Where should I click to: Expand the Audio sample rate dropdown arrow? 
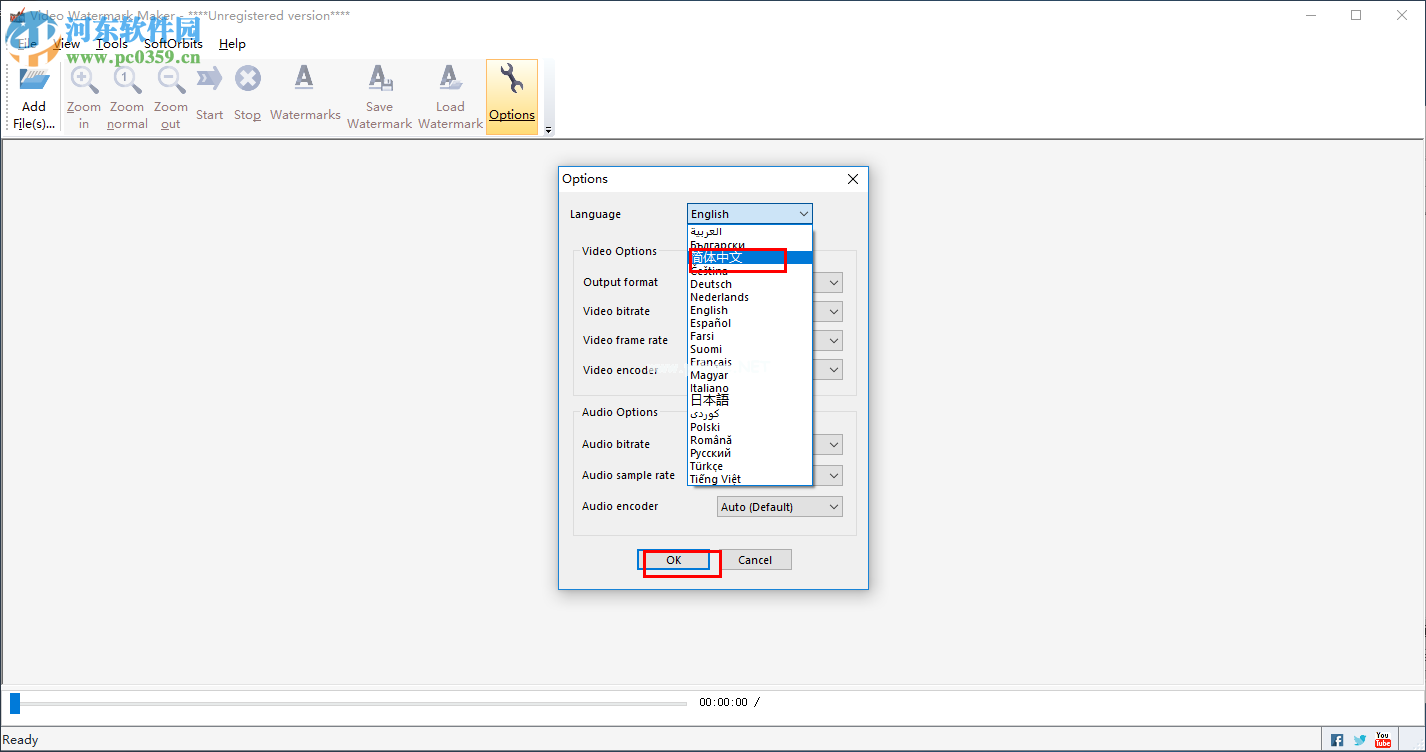tap(833, 475)
